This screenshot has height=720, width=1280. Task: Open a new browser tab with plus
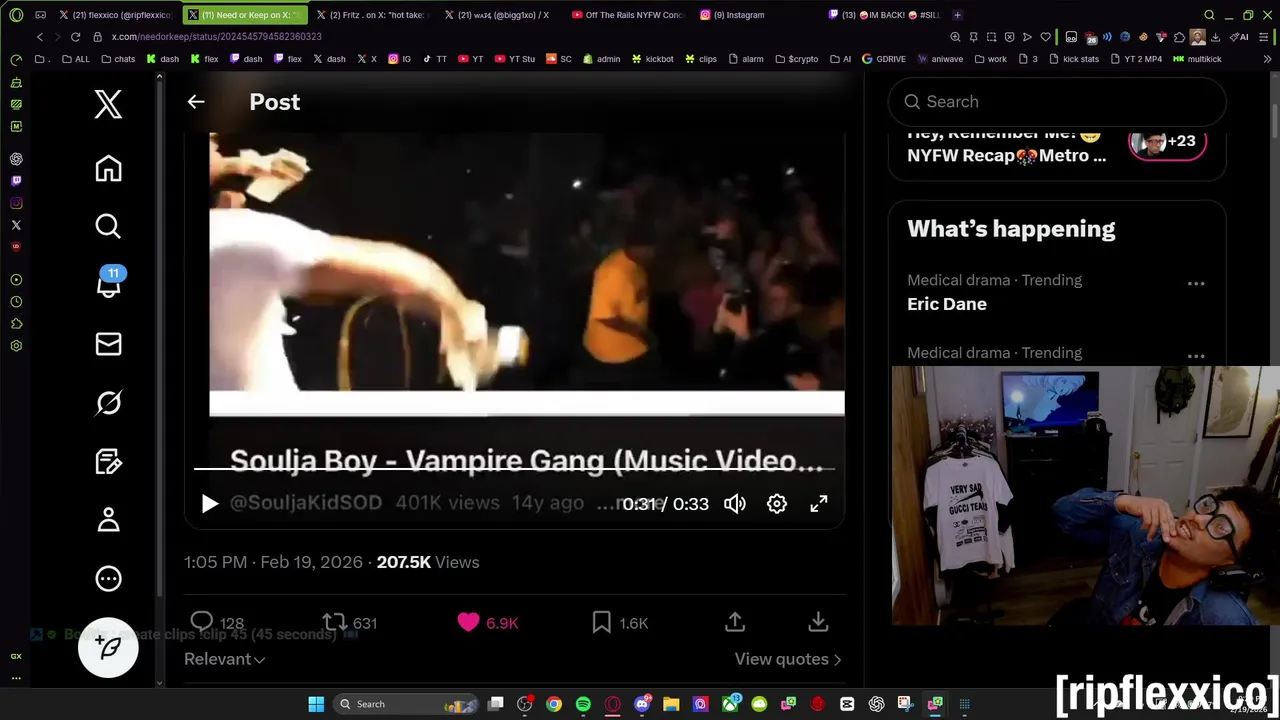click(957, 15)
